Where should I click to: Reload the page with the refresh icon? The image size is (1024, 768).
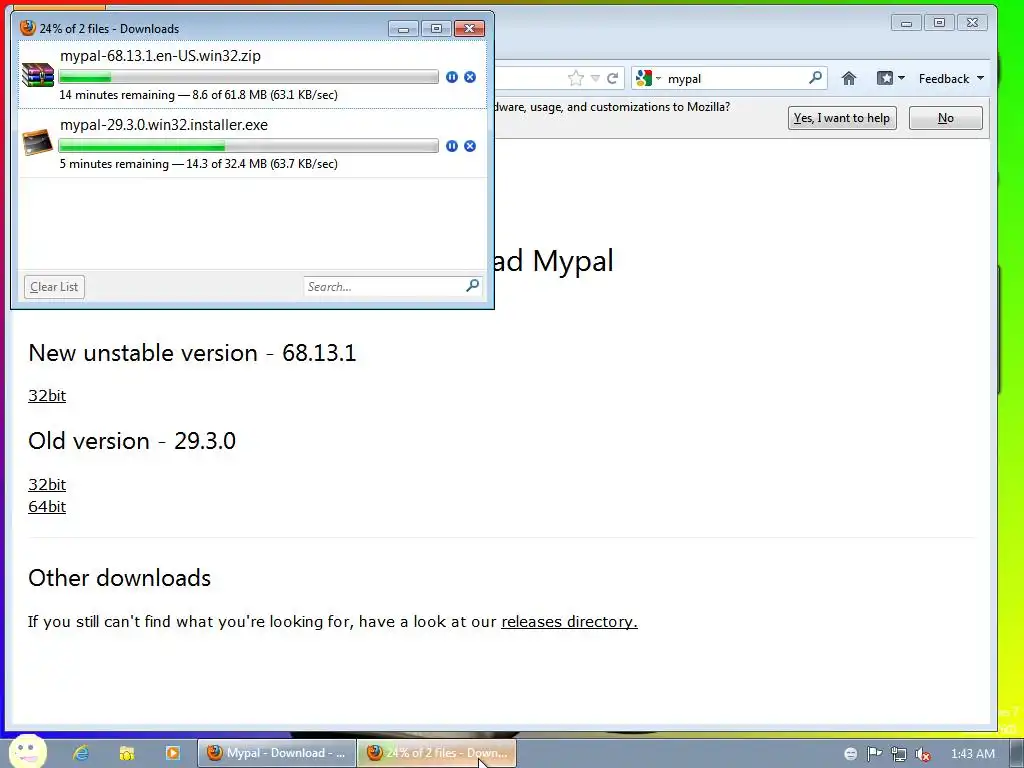[613, 78]
